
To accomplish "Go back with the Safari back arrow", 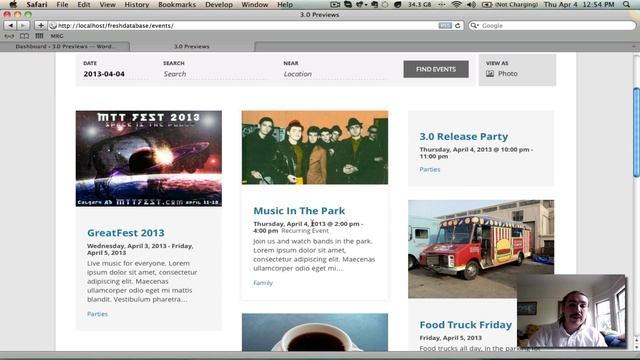I will click(10, 25).
